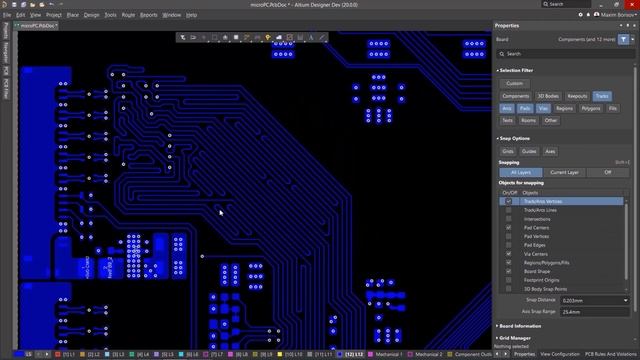
Task: Click the Undo arrow in the quick access bar
Action: click(51, 4)
